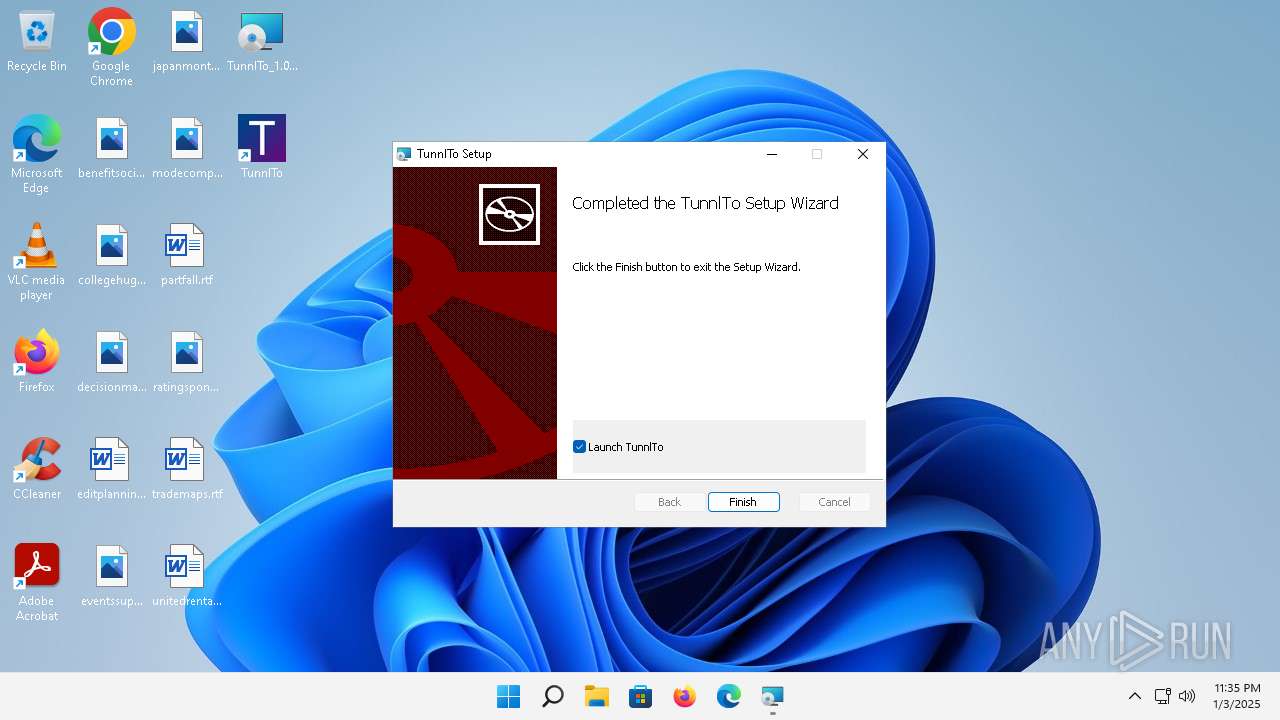1280x720 pixels.
Task: Select the Microsoft Edge desktop shortcut
Action: coord(37,154)
